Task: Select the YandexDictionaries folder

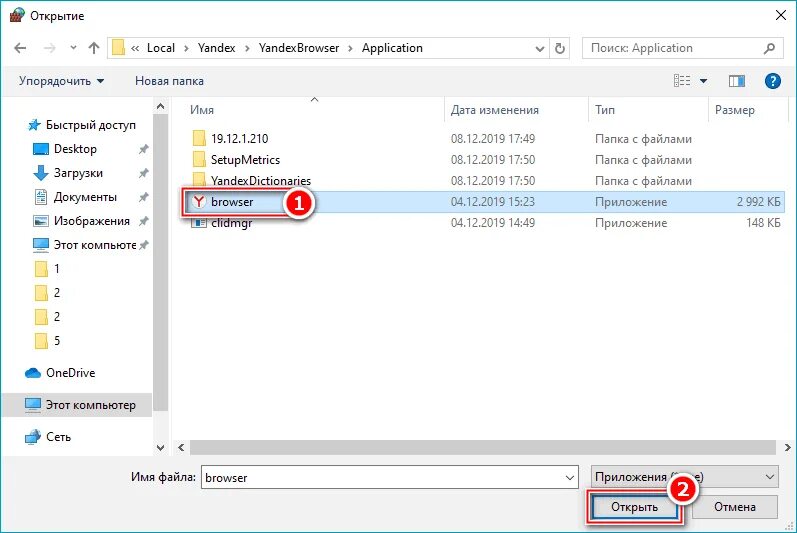Action: tap(252, 181)
